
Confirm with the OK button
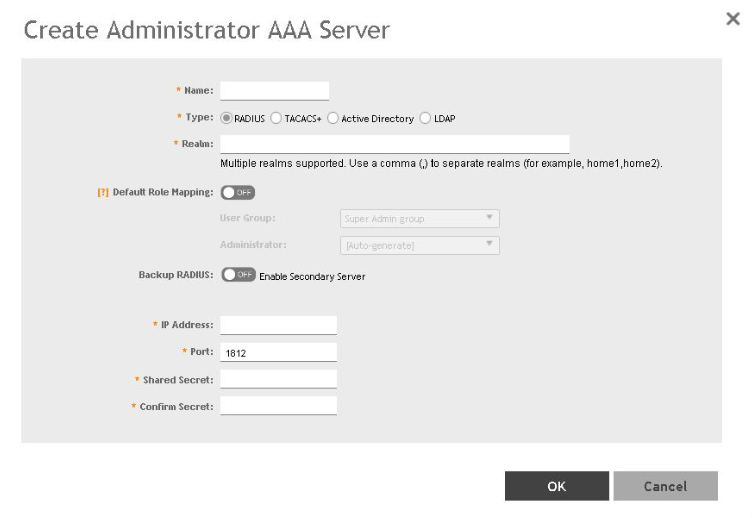pos(557,486)
